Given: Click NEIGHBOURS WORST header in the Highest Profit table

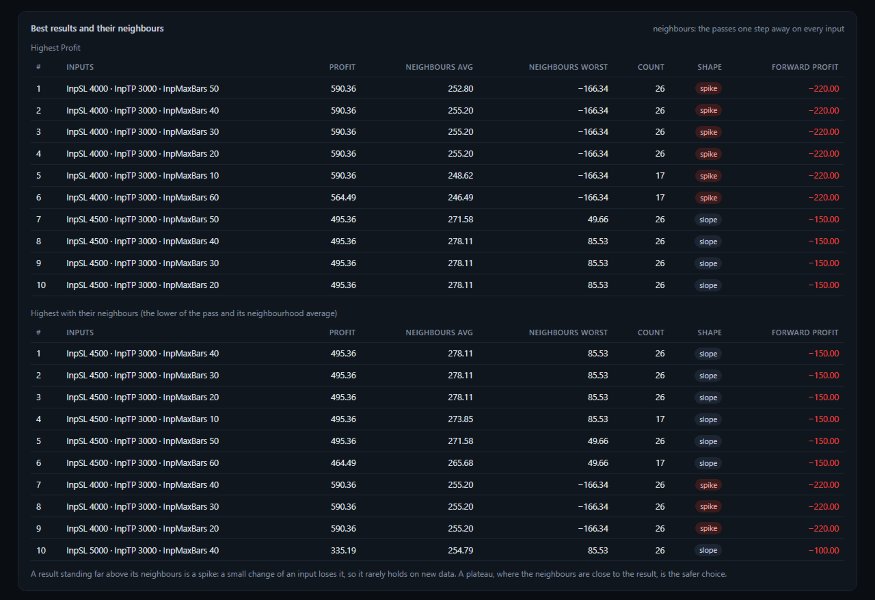Looking at the screenshot, I should tap(568, 67).
